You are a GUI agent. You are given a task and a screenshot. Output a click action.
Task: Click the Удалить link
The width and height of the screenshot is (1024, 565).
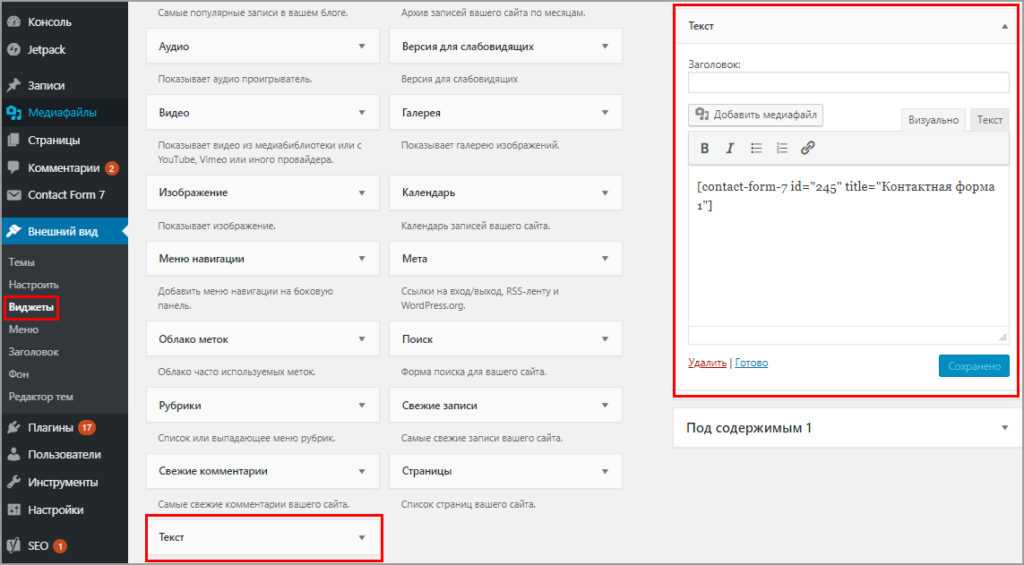707,363
